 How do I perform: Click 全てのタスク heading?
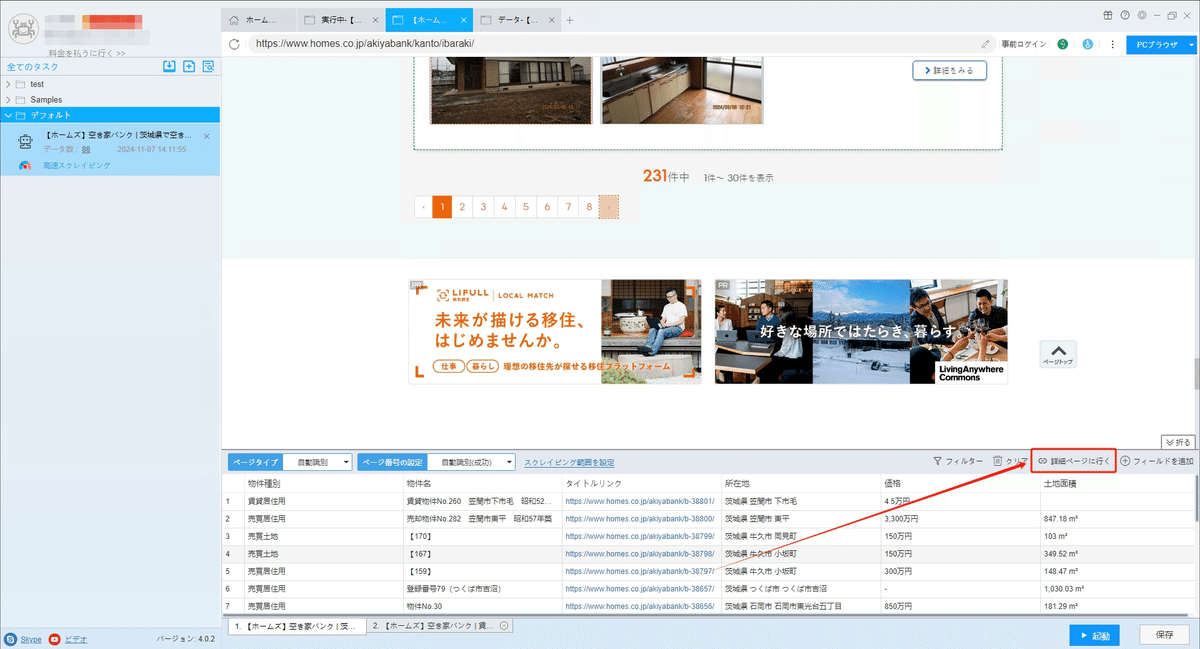point(32,67)
